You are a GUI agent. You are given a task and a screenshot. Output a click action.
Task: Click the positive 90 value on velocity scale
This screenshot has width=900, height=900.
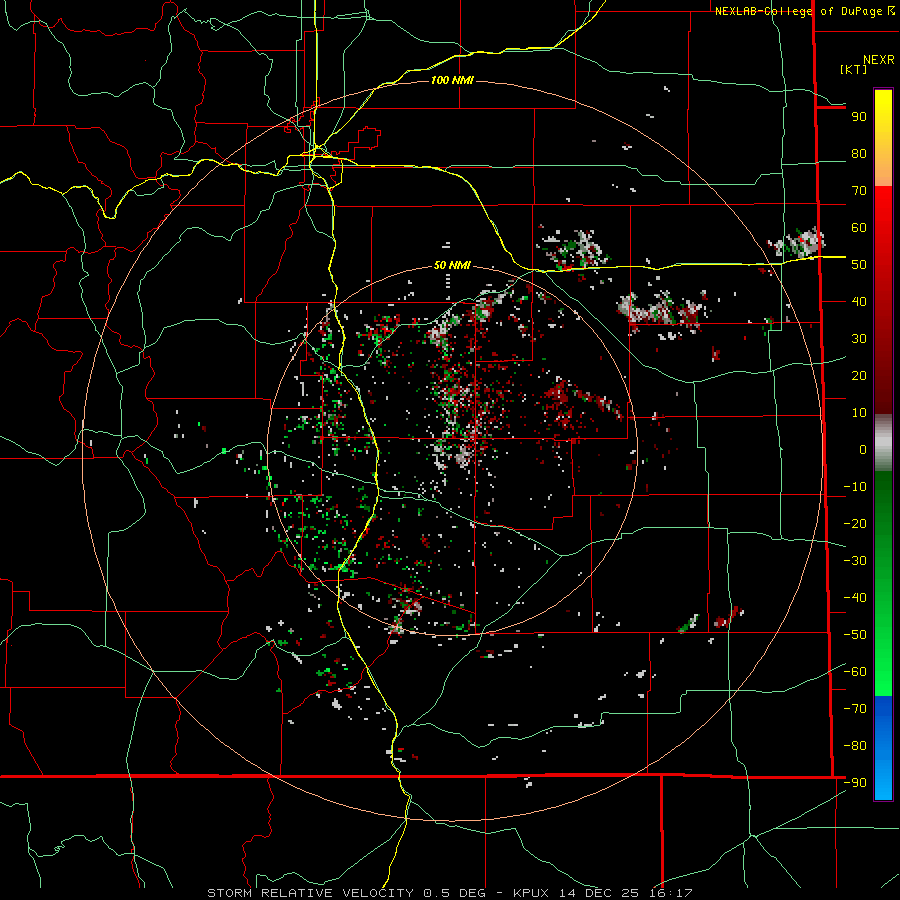pos(859,117)
